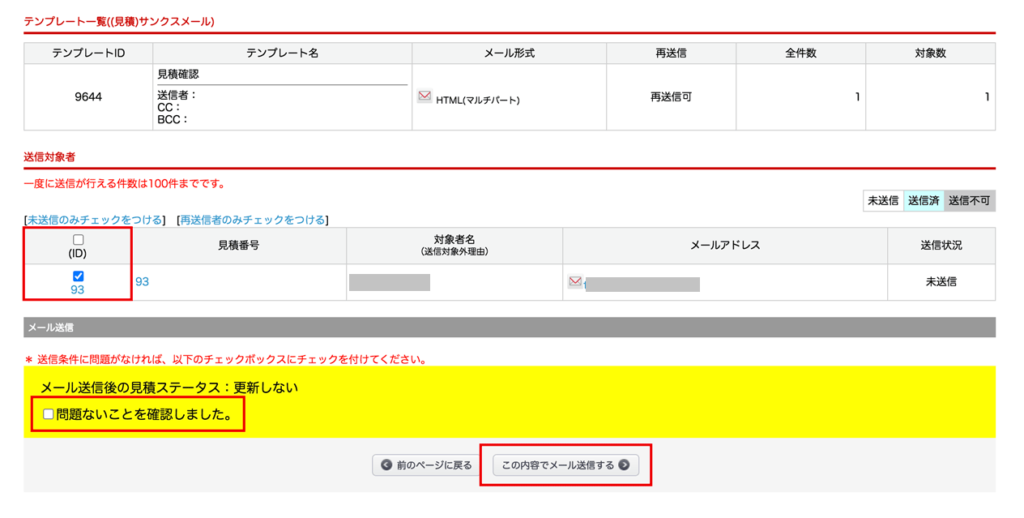Click 再送信者のみチェックをつける link
The image size is (1024, 518).
tap(252, 219)
